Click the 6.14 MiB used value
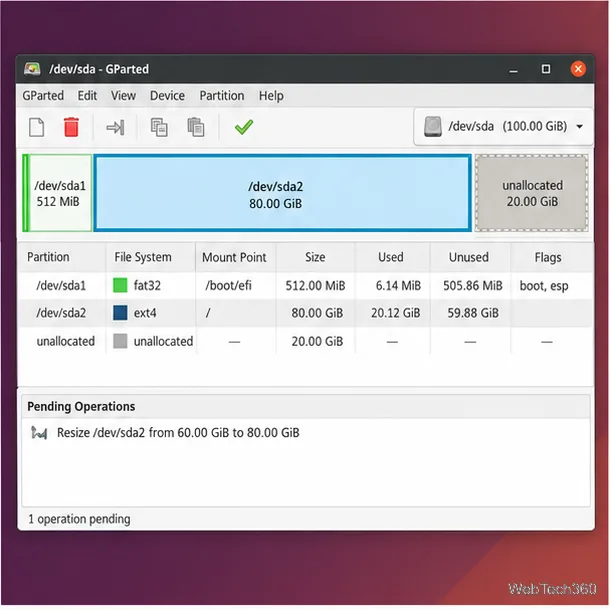Viewport: 610px width, 610px height. 398,286
